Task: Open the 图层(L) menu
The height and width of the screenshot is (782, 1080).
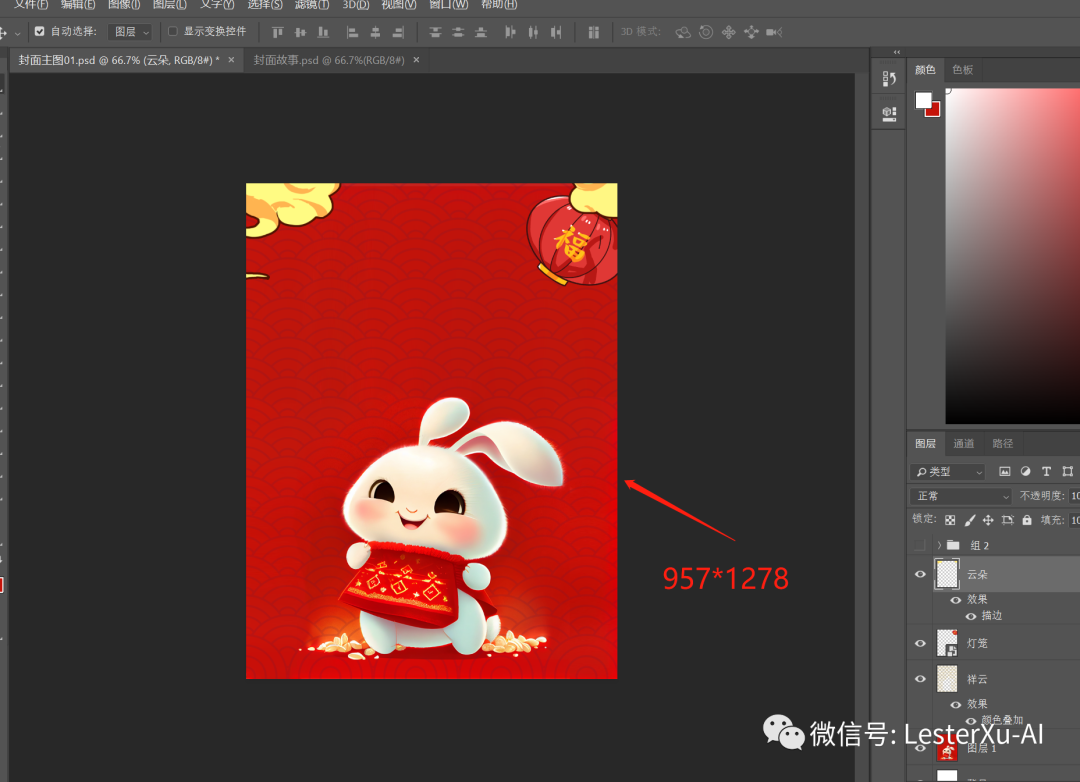Action: point(169,5)
